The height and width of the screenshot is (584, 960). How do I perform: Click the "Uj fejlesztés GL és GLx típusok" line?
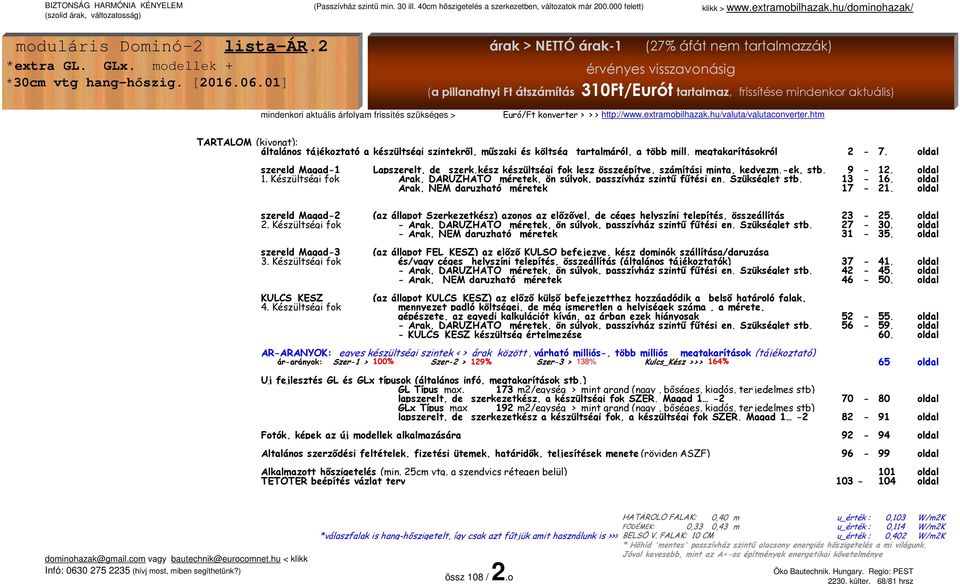point(424,380)
